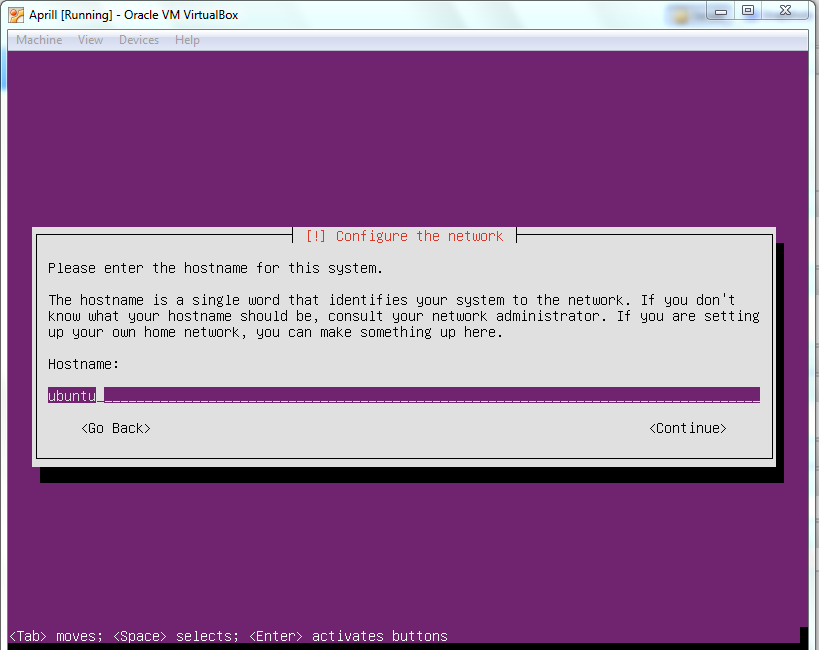819x650 pixels.
Task: Click the VirtualBox icon in title bar
Action: (16, 15)
